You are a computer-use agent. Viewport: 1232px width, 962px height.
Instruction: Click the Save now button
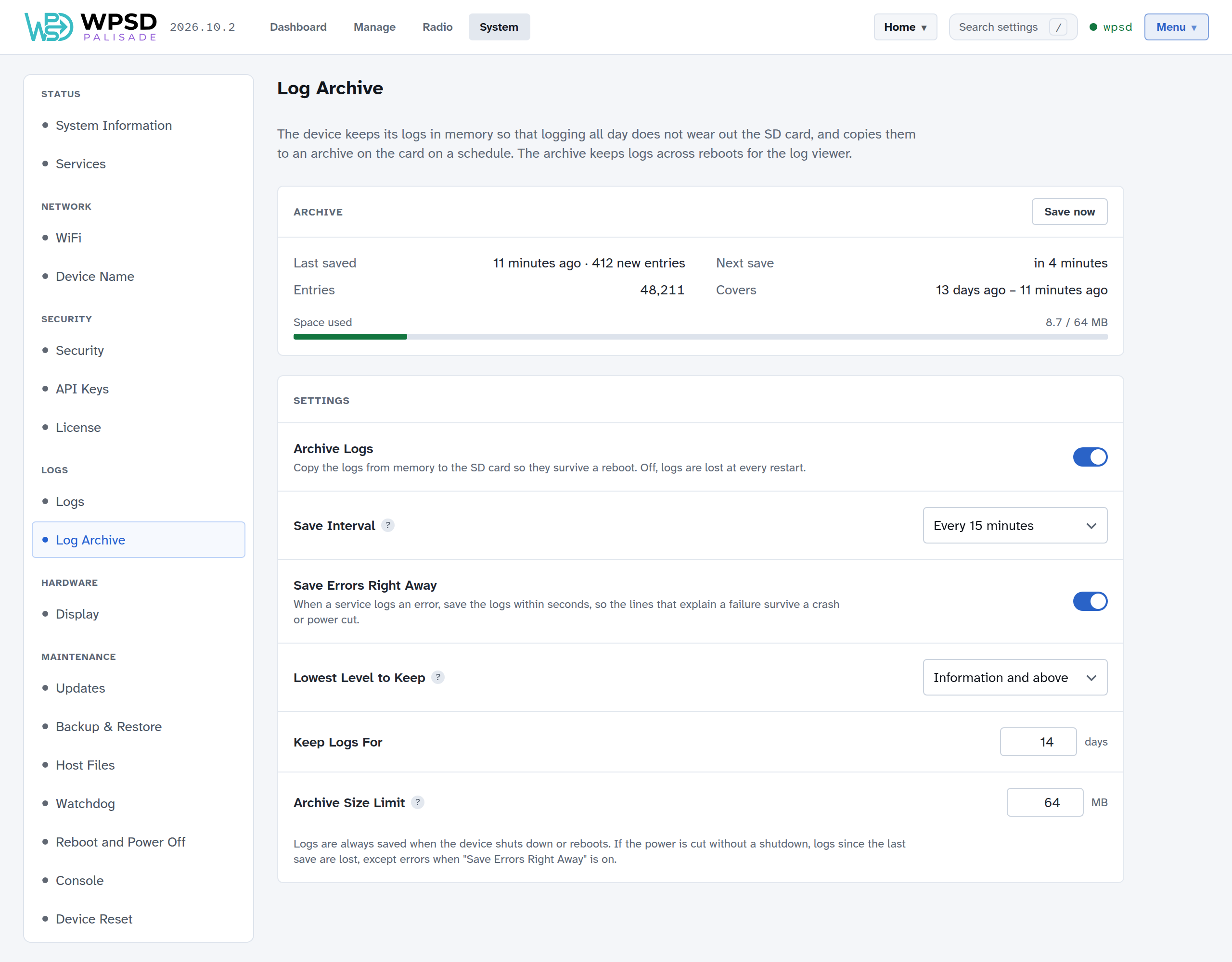point(1069,212)
